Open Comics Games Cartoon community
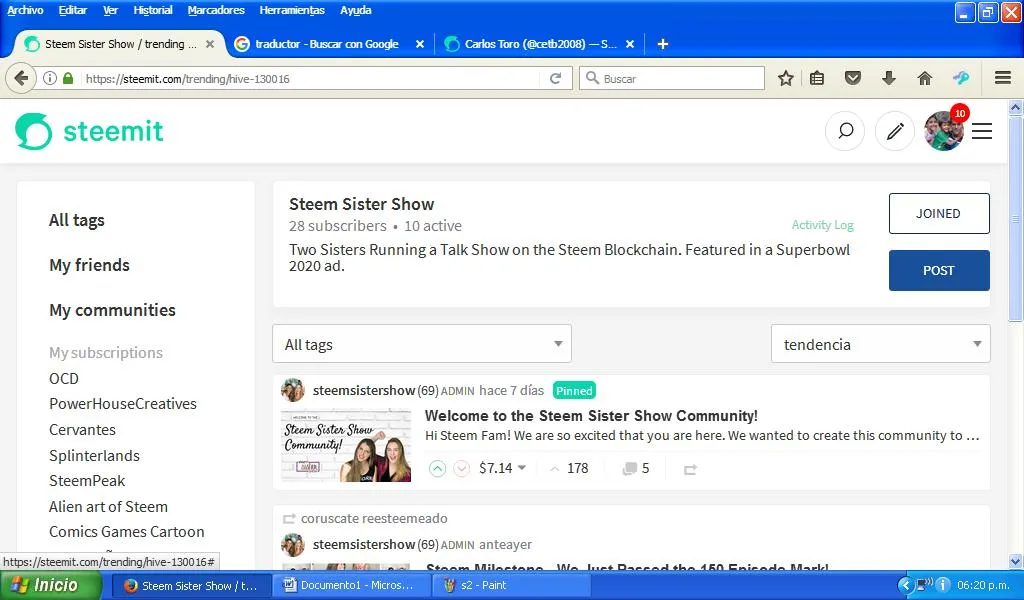 coord(127,532)
